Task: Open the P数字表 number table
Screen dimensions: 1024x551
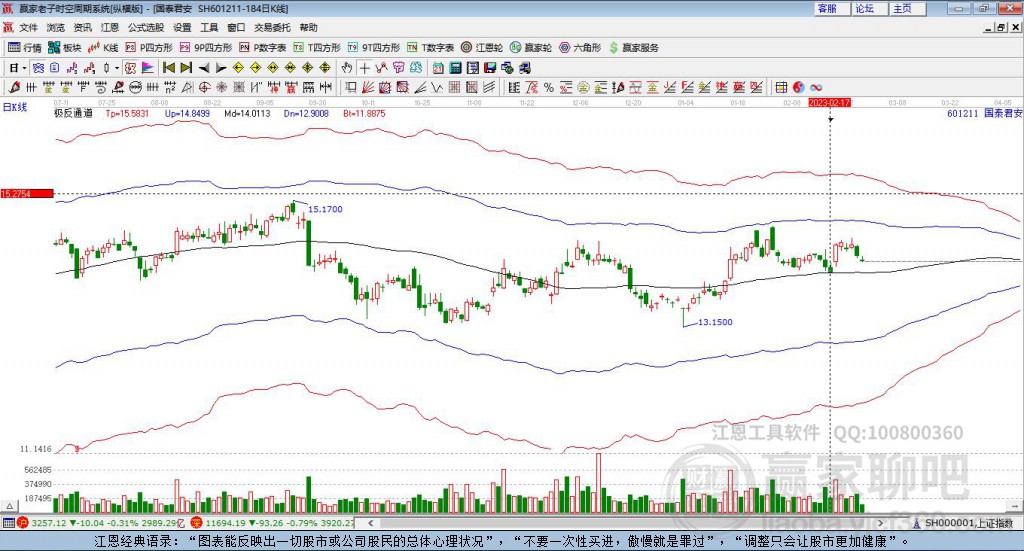Action: pos(263,48)
